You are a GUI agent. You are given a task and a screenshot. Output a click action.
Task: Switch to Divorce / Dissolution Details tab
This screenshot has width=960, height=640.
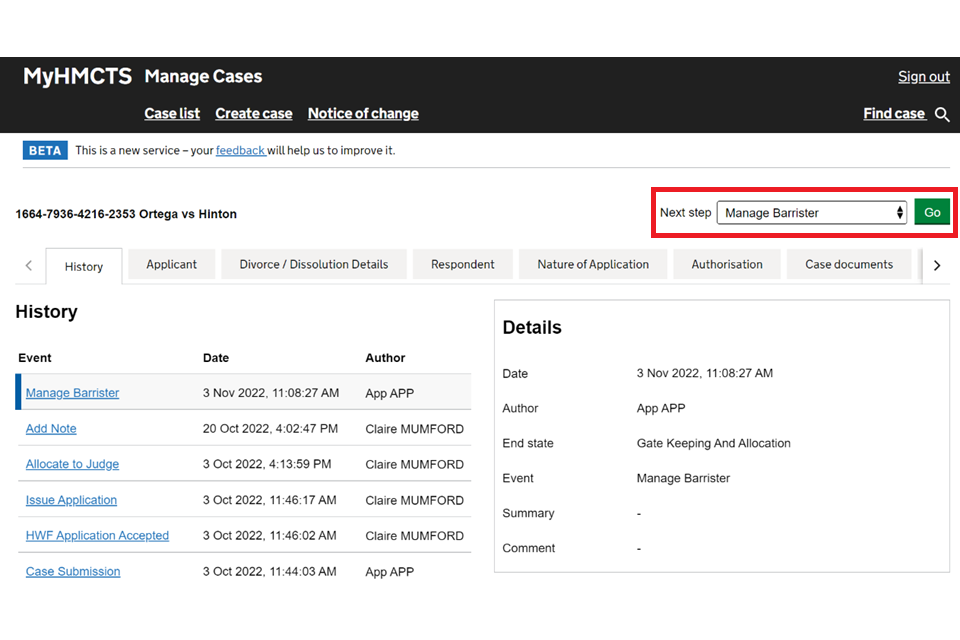(x=313, y=264)
